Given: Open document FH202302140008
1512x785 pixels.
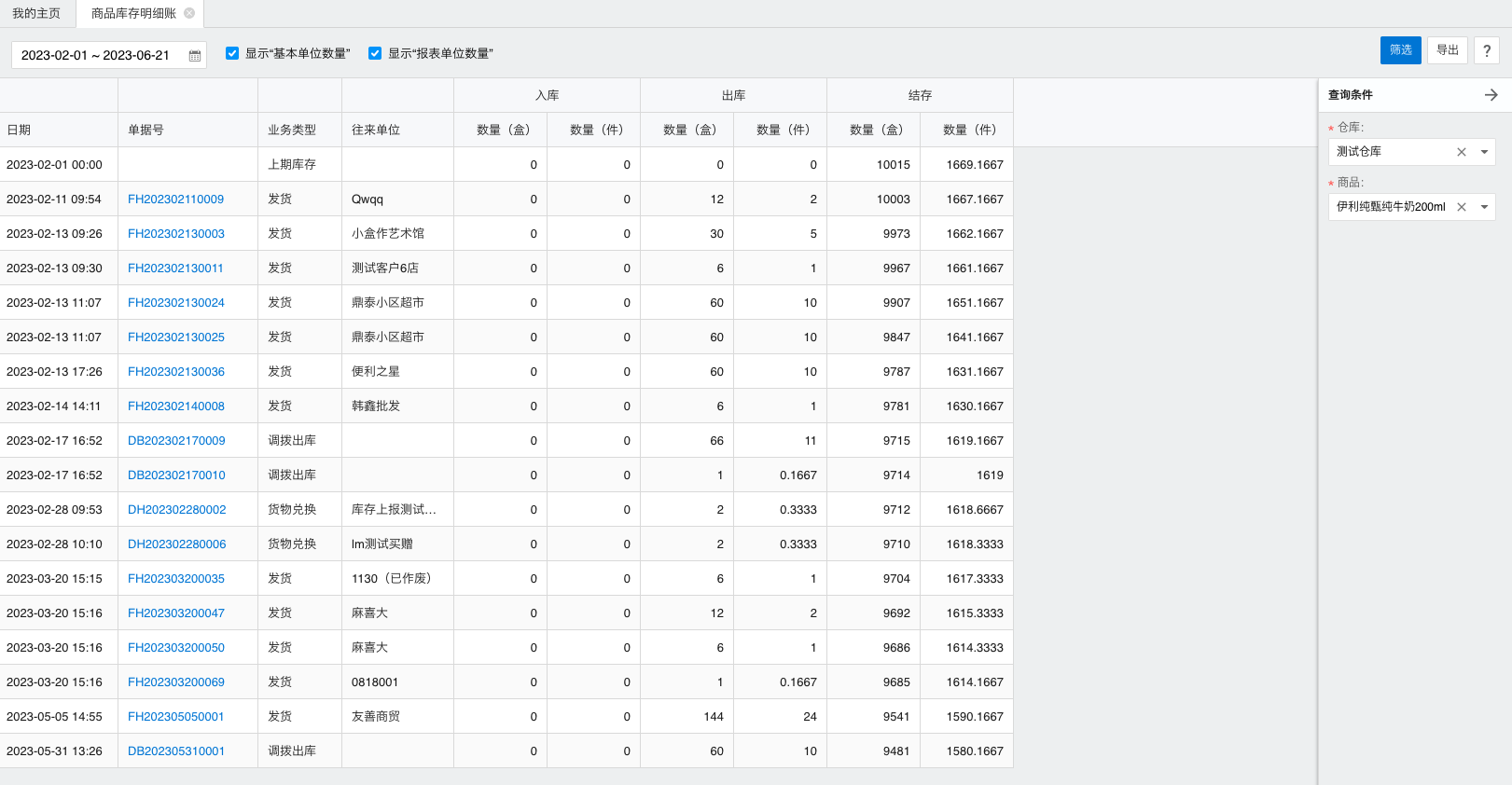Looking at the screenshot, I should 175,406.
